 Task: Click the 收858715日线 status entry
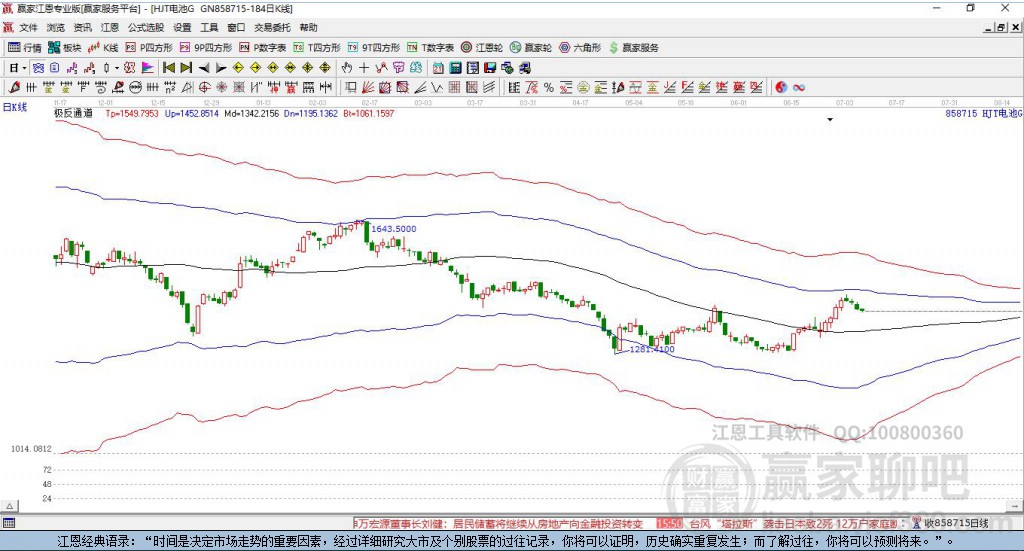tap(956, 523)
